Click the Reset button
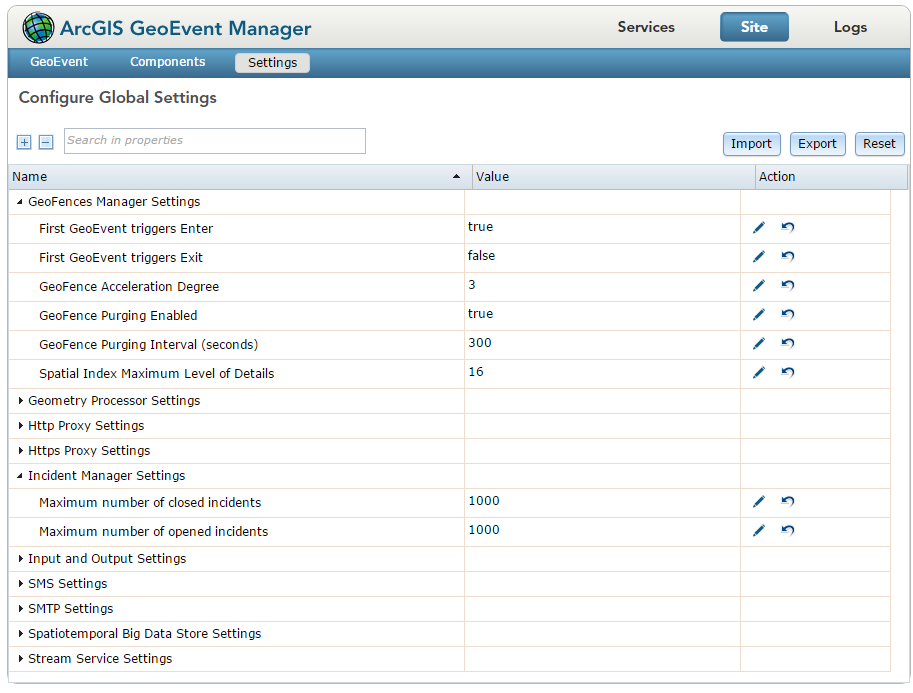Screen dimensions: 913x693 click(x=879, y=144)
